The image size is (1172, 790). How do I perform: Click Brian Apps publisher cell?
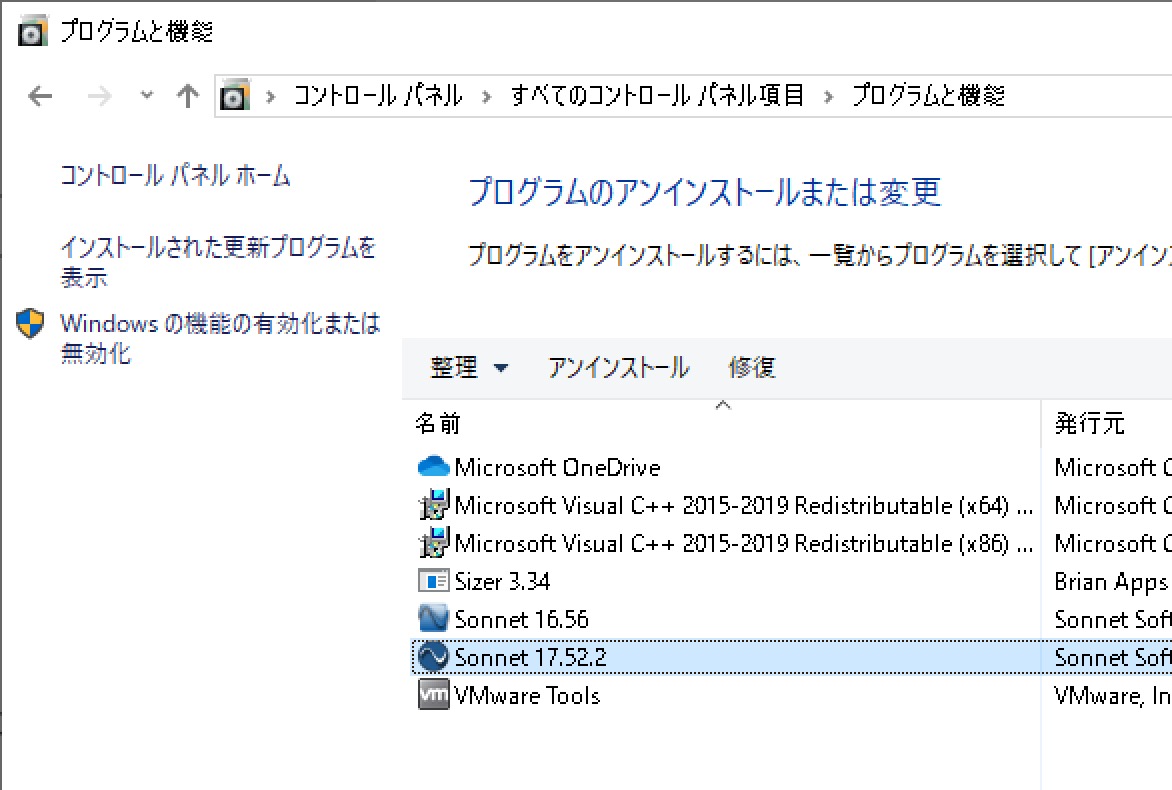(x=1112, y=581)
